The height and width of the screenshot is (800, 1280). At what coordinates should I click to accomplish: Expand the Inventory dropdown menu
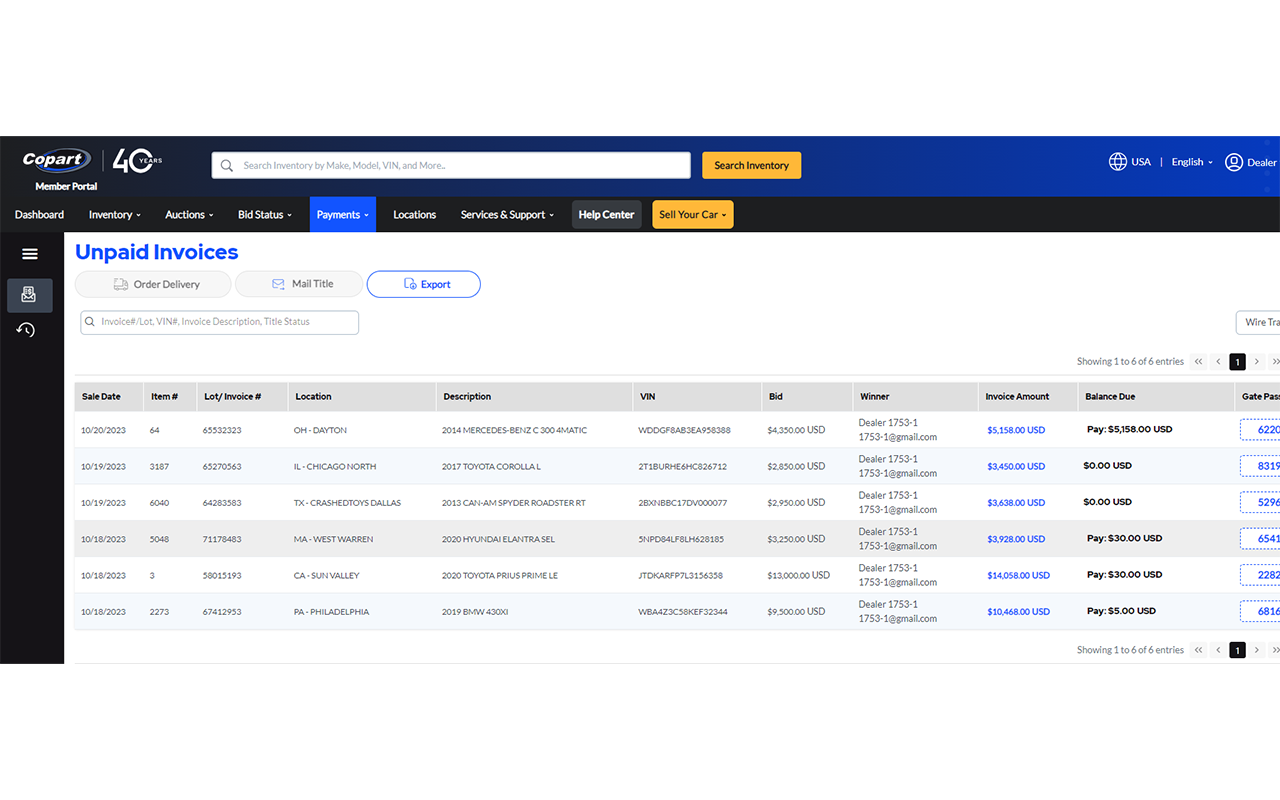[x=114, y=215]
